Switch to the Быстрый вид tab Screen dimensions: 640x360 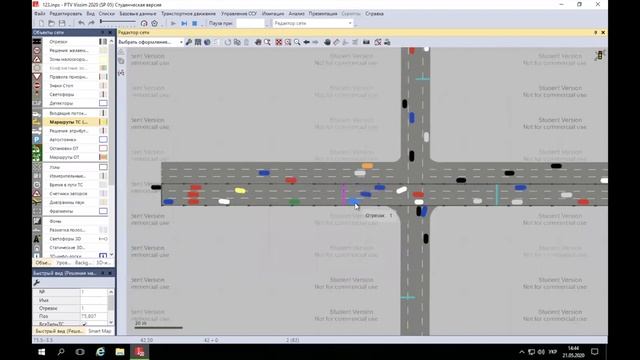(x=59, y=331)
